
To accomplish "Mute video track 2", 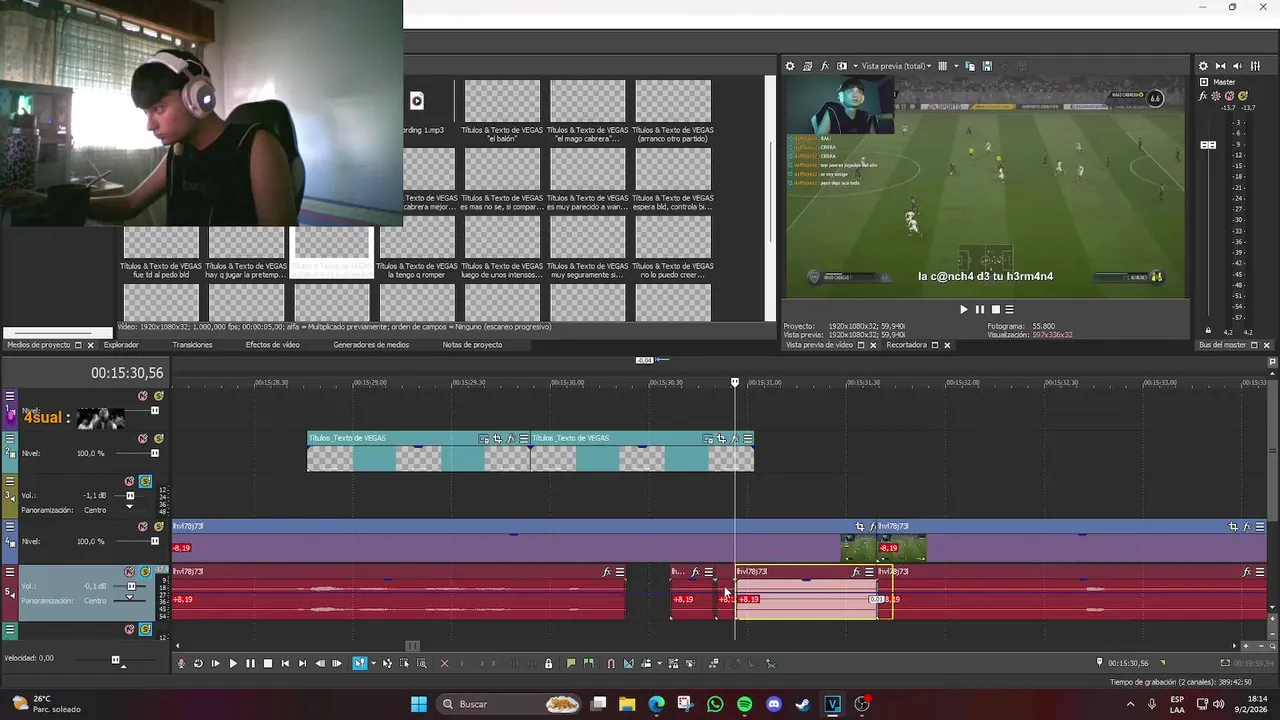I will coord(143,438).
